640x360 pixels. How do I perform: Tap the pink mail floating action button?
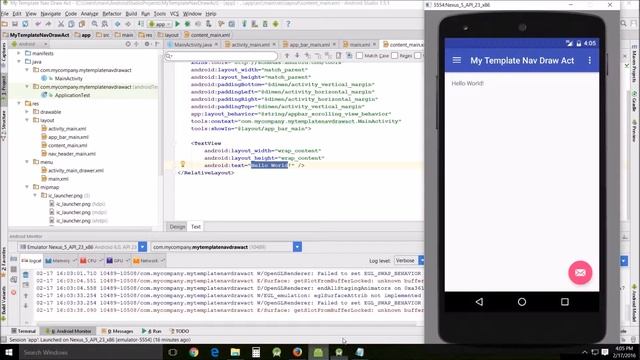(x=580, y=273)
